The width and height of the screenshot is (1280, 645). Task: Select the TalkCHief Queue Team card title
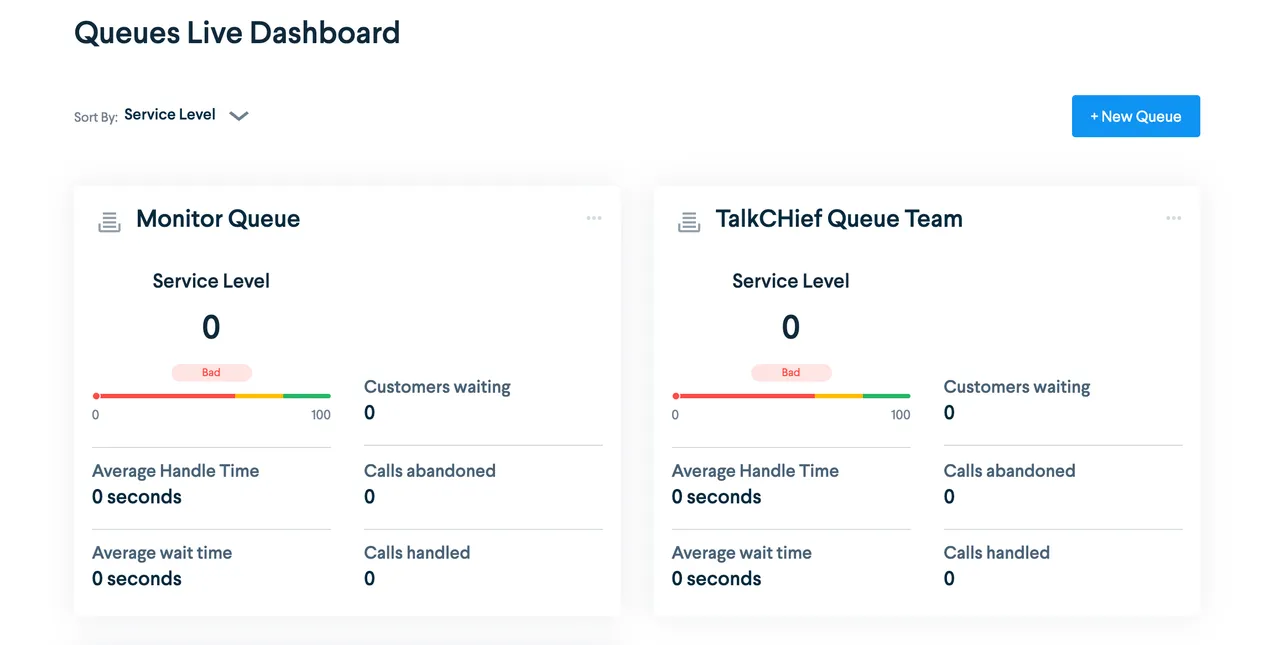[838, 219]
